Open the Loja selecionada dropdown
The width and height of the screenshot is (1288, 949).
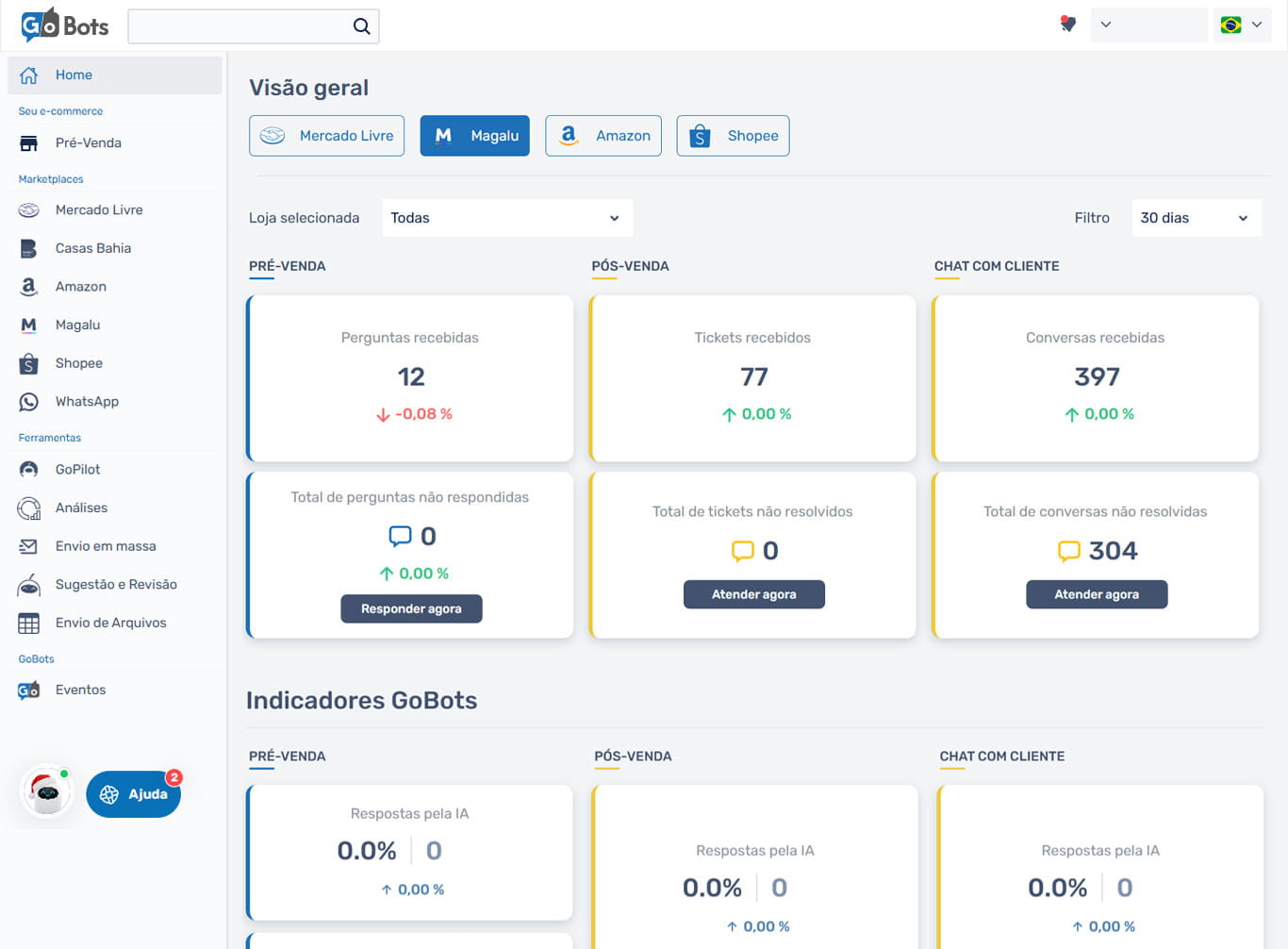(507, 217)
